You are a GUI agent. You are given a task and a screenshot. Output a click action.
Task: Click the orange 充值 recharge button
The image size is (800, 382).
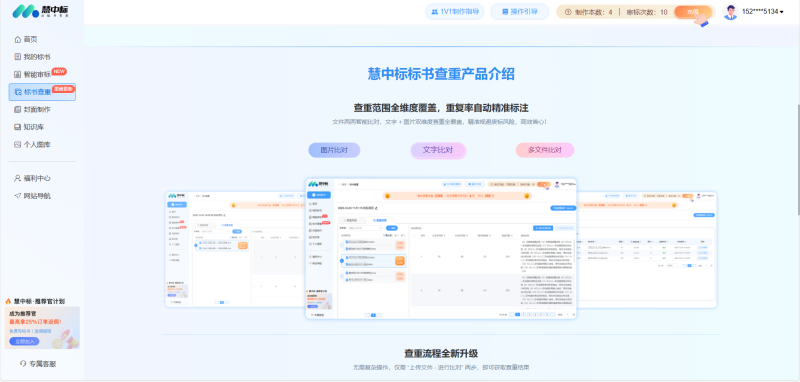(693, 12)
